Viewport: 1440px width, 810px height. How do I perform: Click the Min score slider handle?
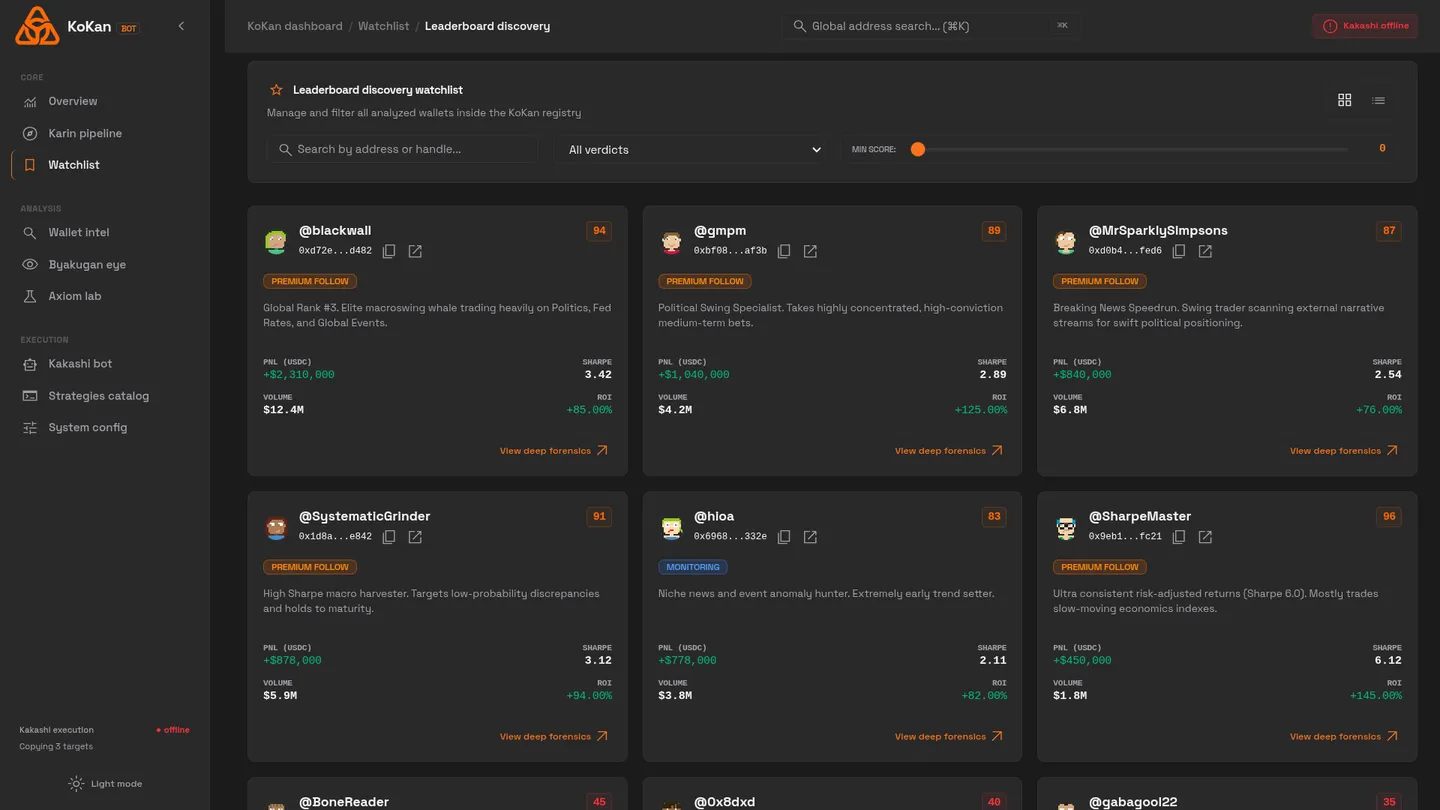917,149
